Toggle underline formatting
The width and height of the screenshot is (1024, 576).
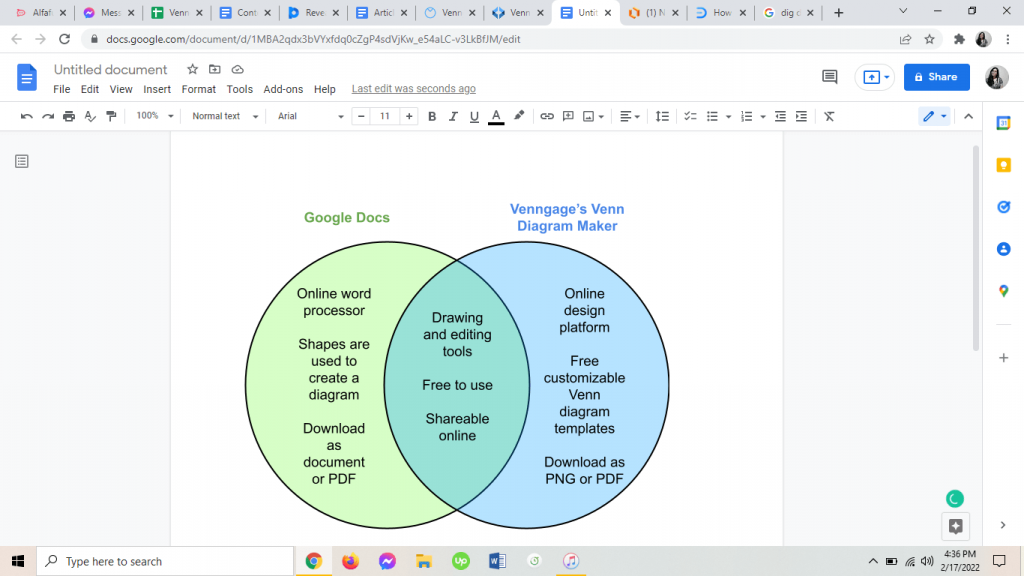pyautogui.click(x=472, y=116)
